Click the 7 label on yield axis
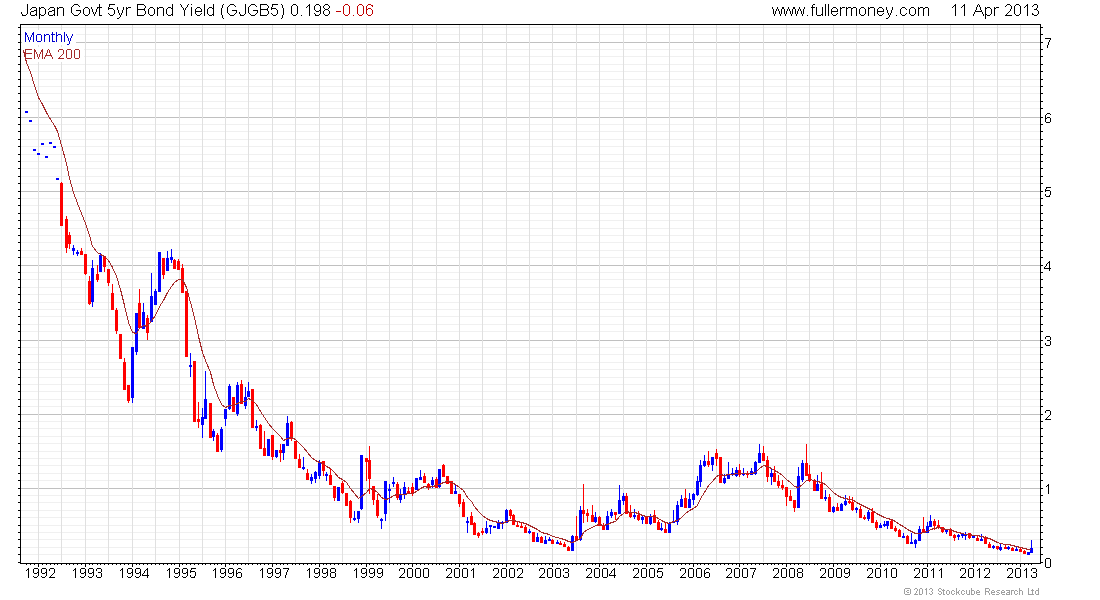 [x=1046, y=43]
